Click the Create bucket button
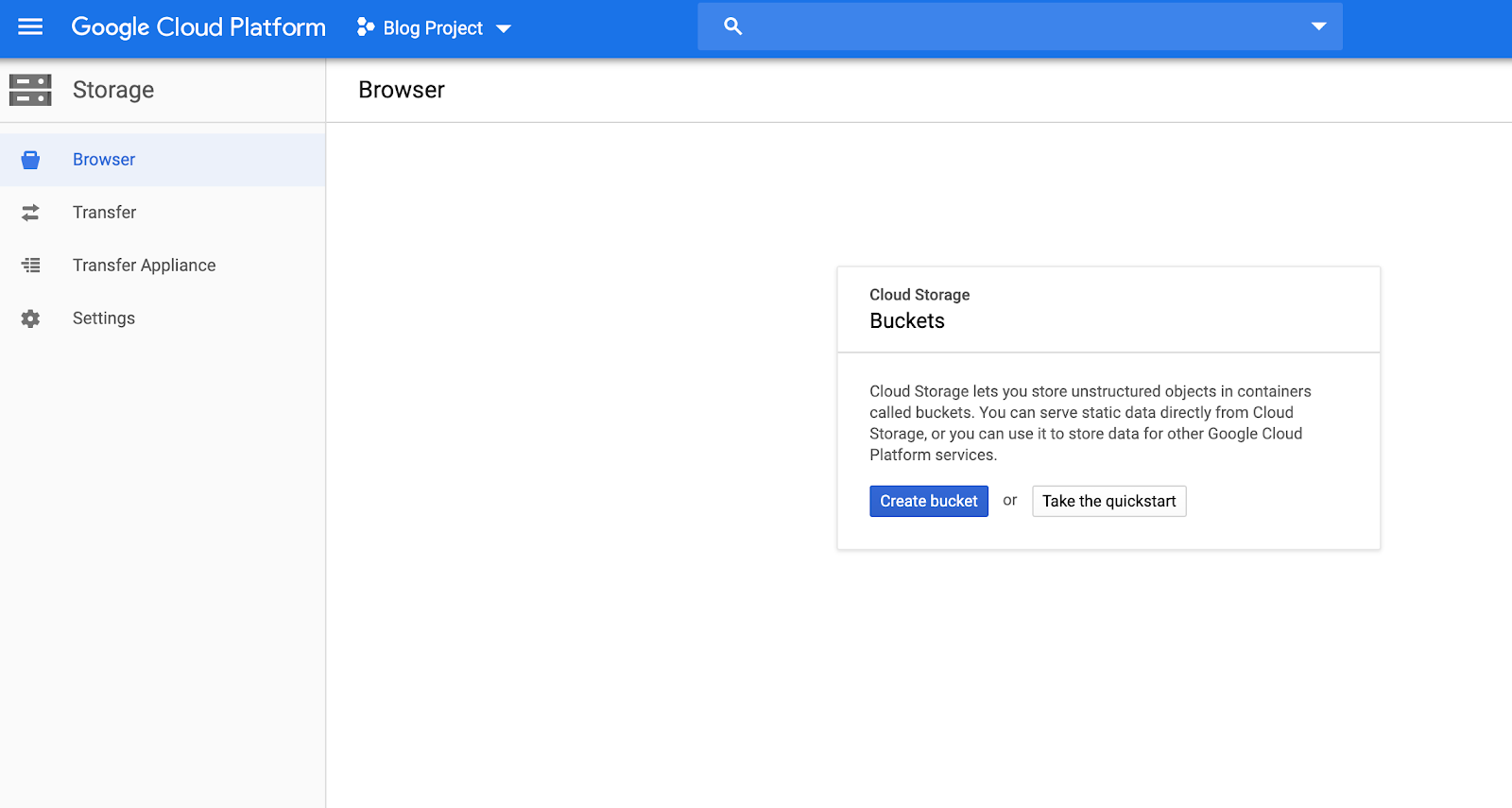 pyautogui.click(x=929, y=501)
